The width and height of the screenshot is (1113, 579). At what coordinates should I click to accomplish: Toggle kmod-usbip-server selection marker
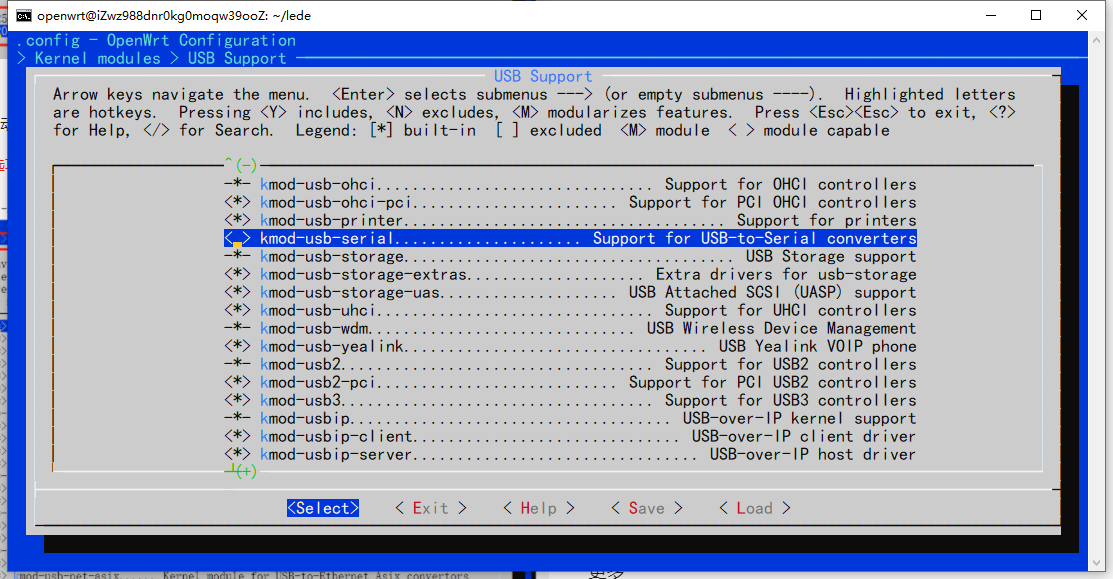click(x=238, y=455)
